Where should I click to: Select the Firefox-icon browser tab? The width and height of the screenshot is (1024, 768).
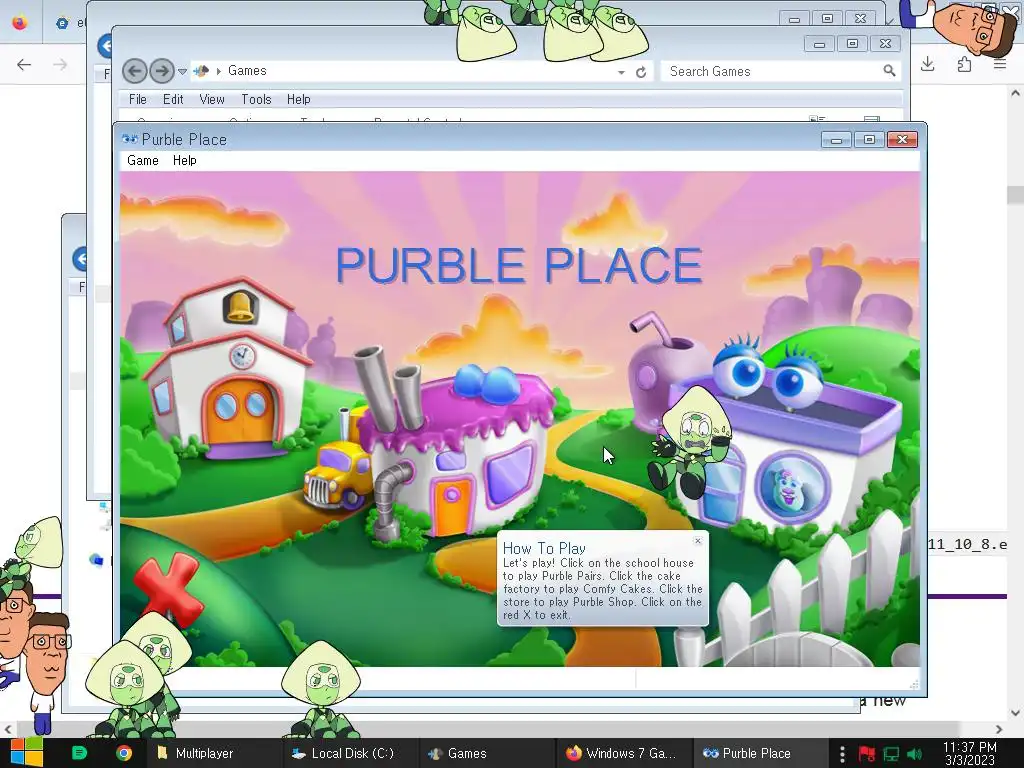point(20,23)
